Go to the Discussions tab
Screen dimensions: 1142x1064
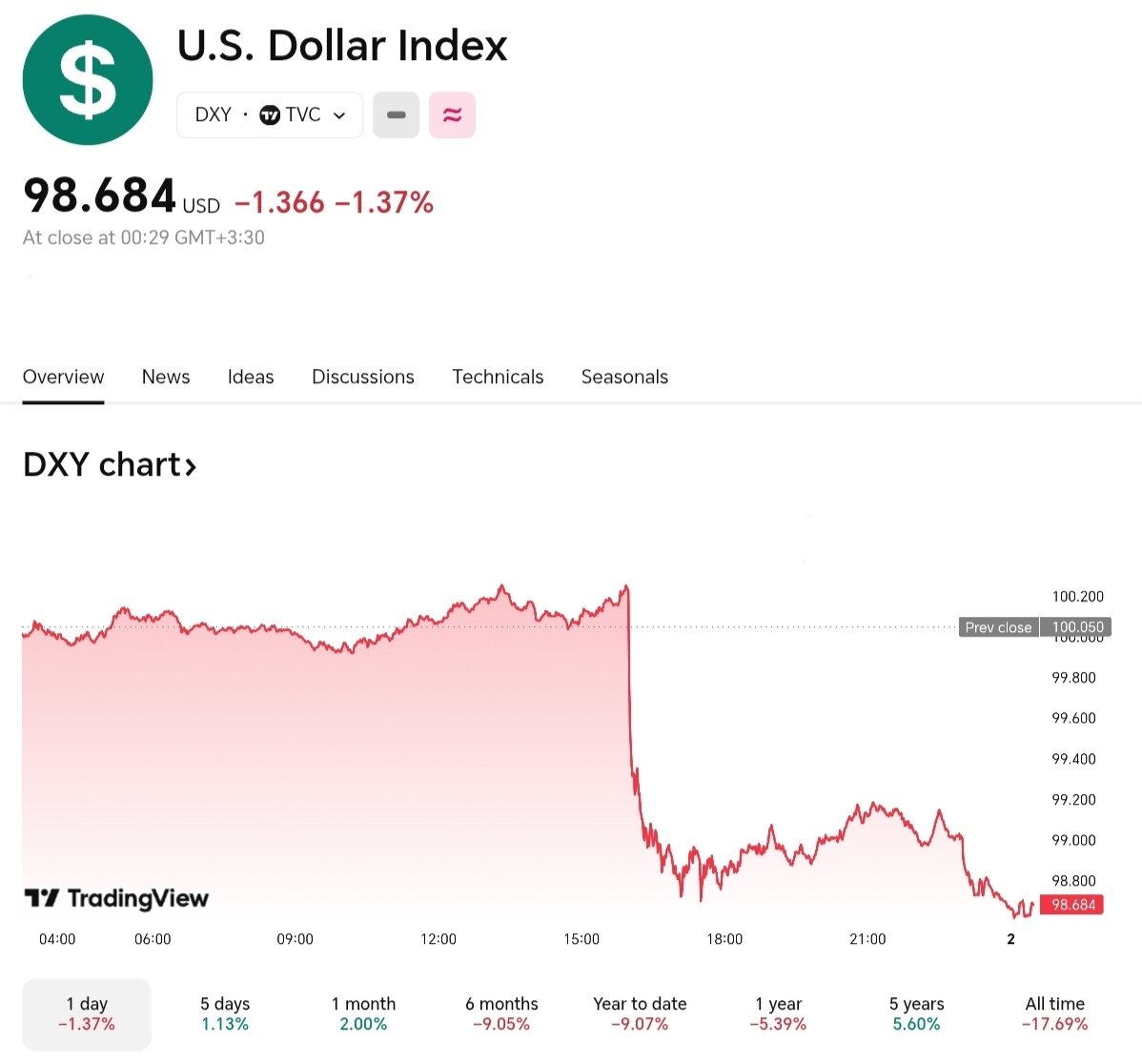363,377
